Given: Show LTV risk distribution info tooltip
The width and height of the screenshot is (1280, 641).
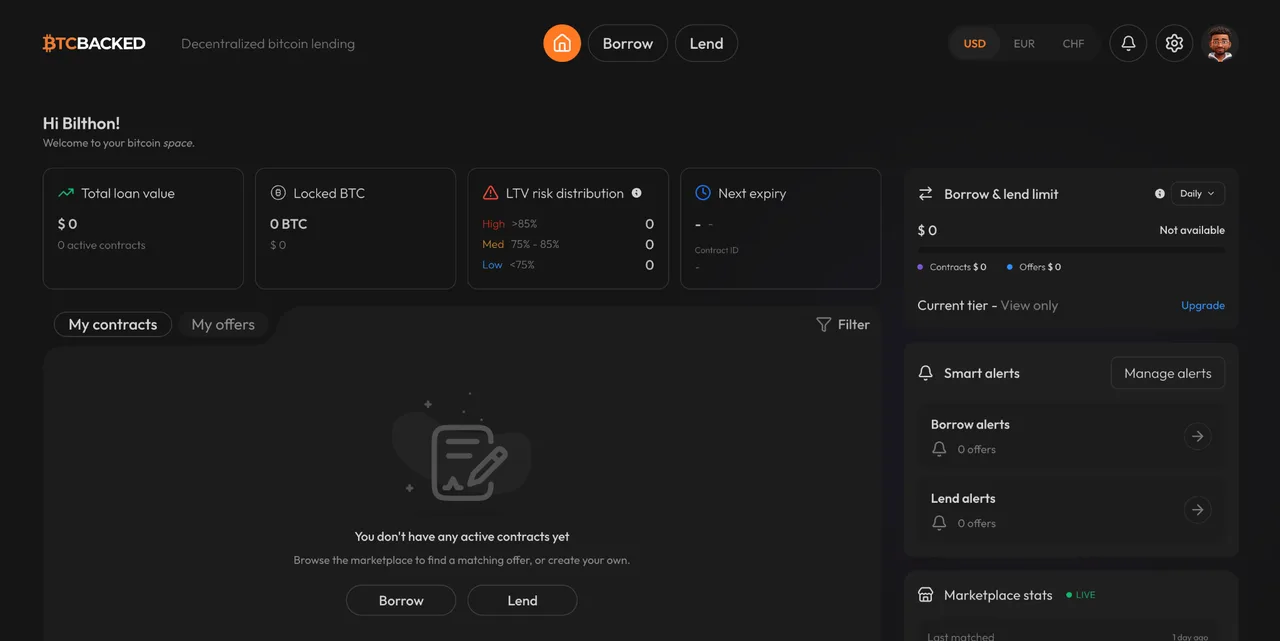Looking at the screenshot, I should click(636, 193).
